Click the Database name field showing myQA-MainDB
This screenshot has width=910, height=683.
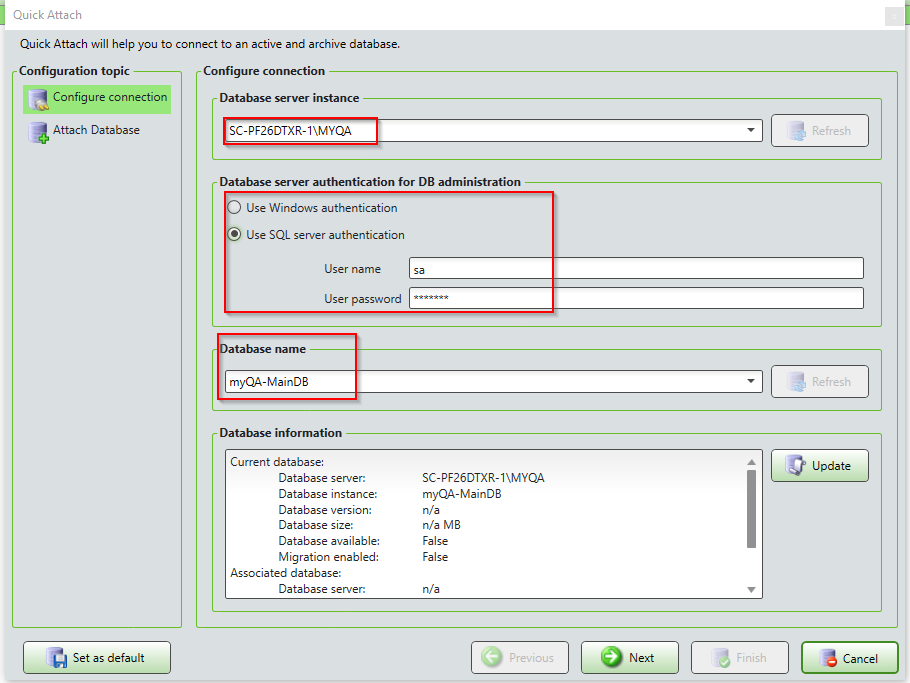pos(493,381)
